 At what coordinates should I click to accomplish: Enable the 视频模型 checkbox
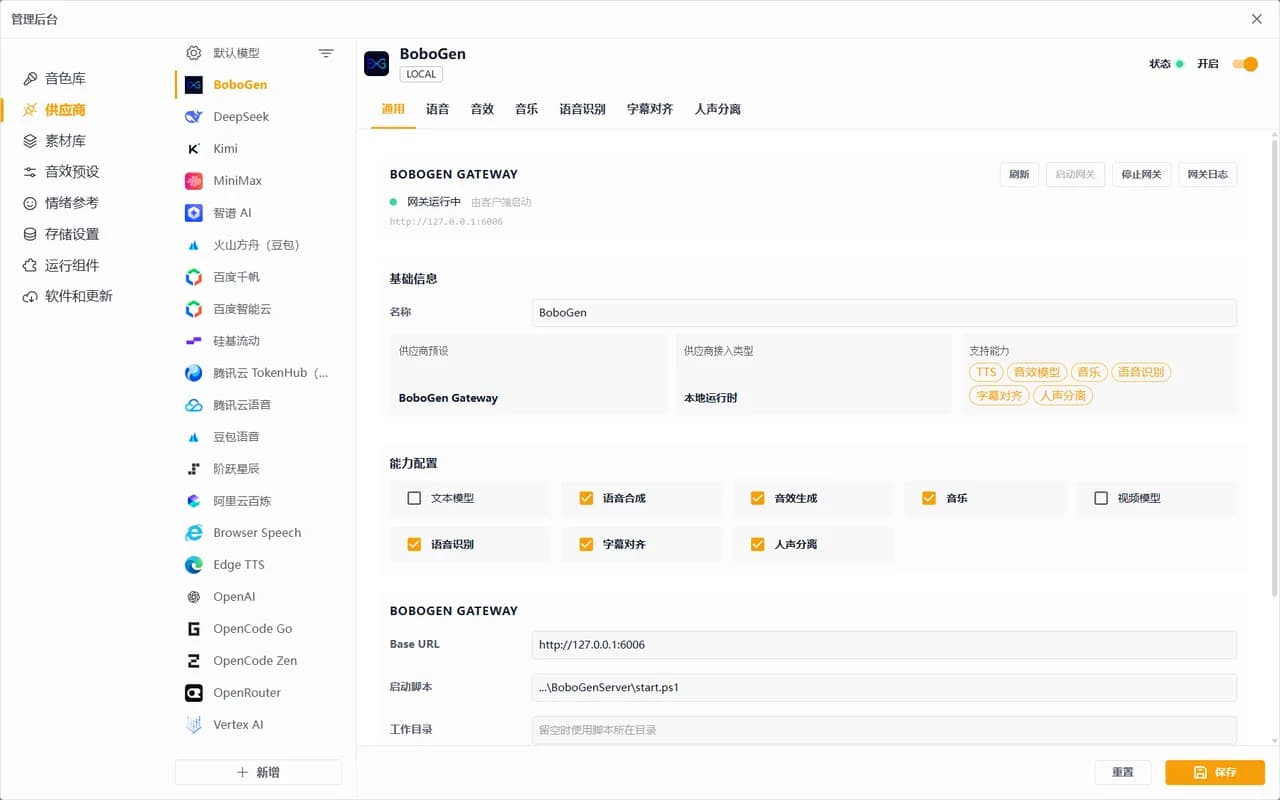(1101, 498)
